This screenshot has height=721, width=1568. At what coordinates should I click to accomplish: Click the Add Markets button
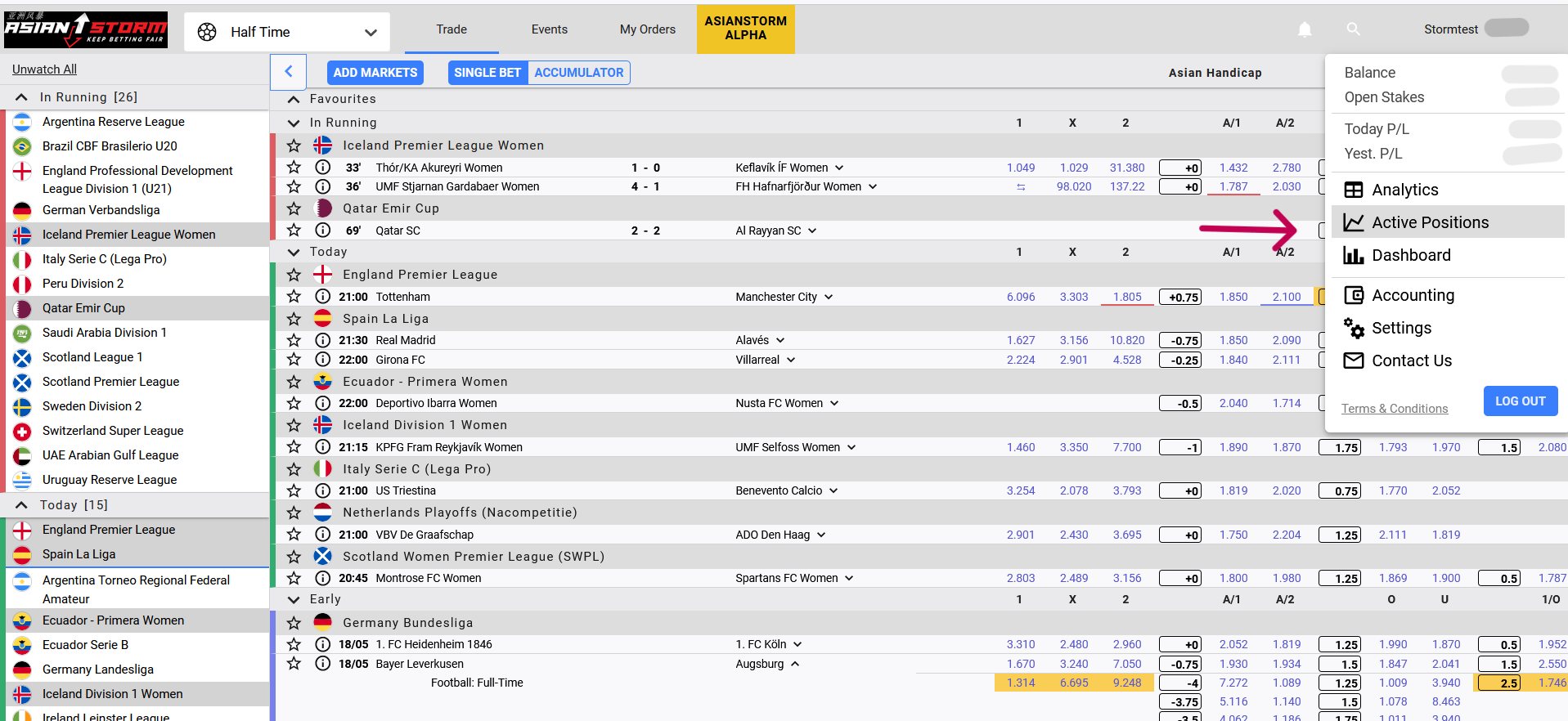coord(375,73)
